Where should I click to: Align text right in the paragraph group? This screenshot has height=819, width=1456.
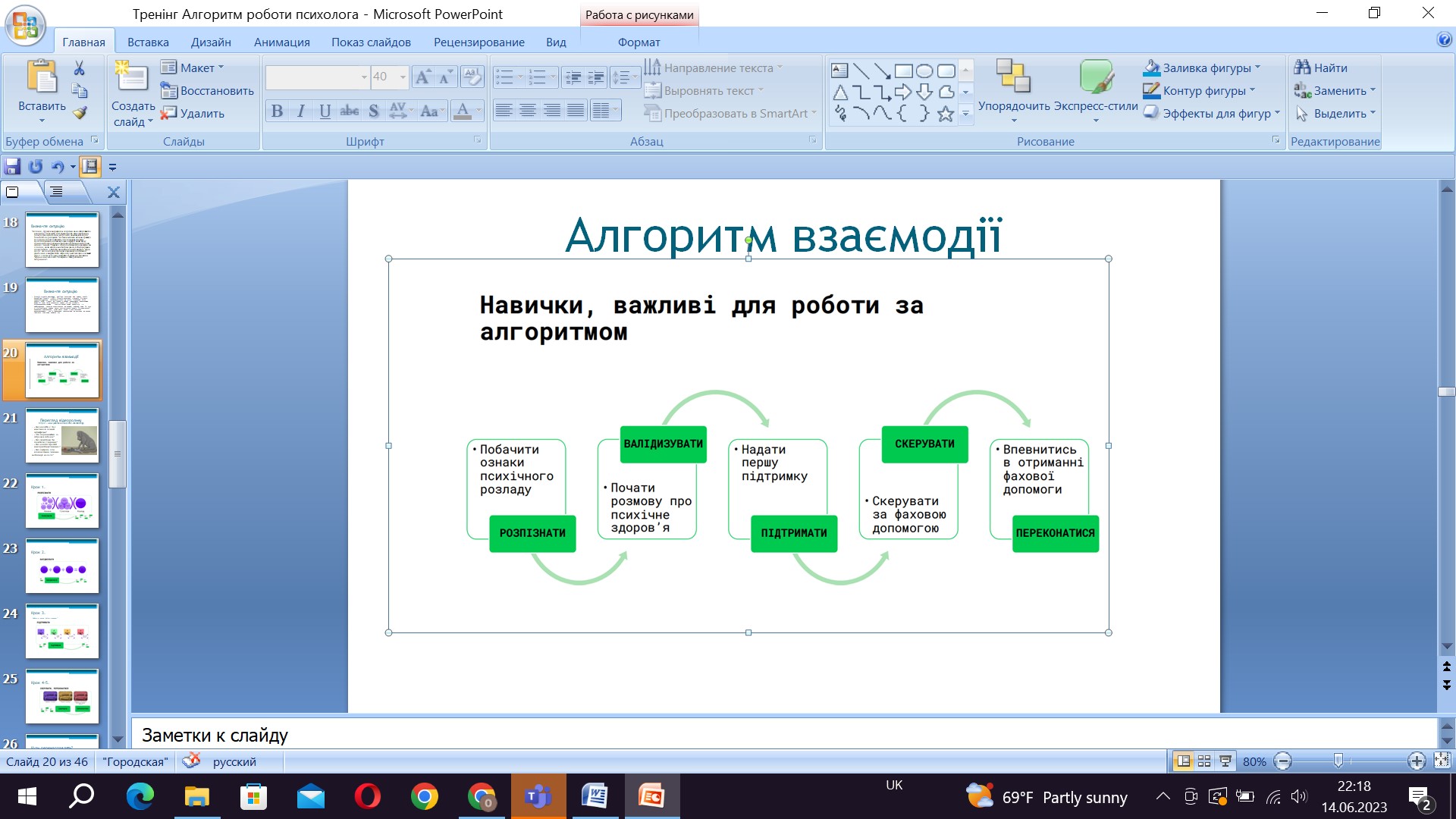point(552,111)
